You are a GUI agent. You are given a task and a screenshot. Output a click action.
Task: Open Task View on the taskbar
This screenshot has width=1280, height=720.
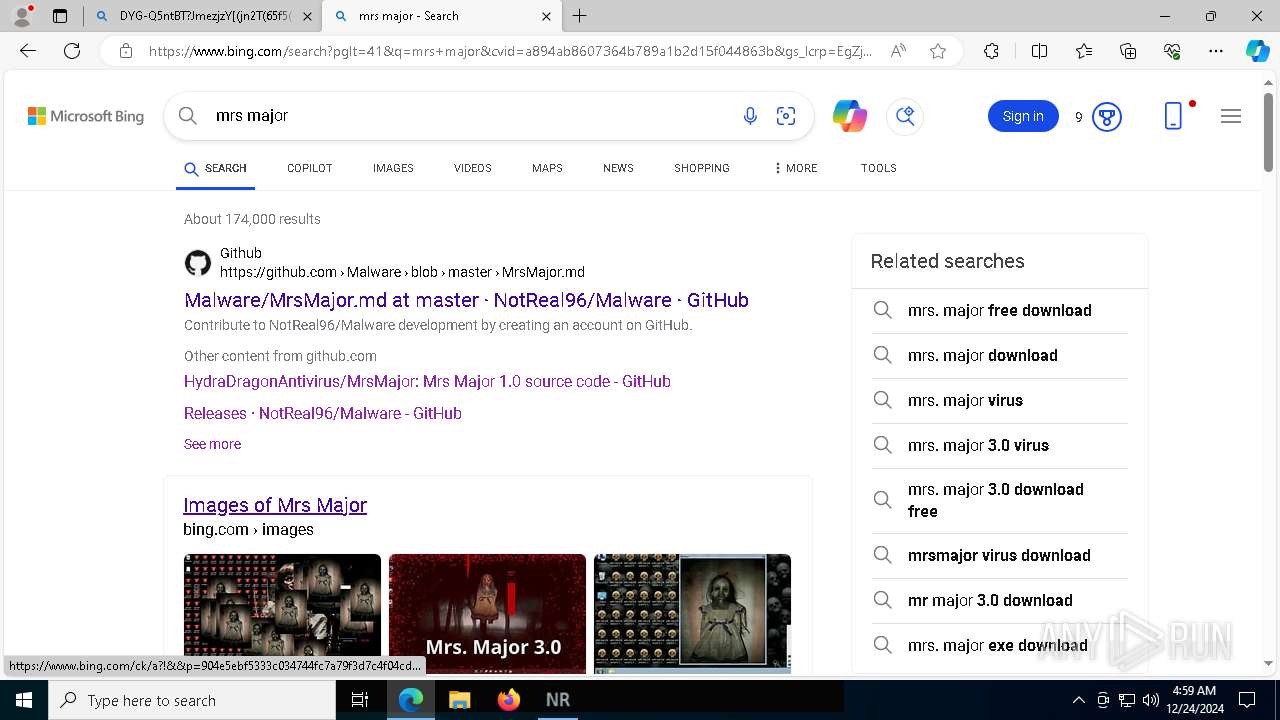361,700
